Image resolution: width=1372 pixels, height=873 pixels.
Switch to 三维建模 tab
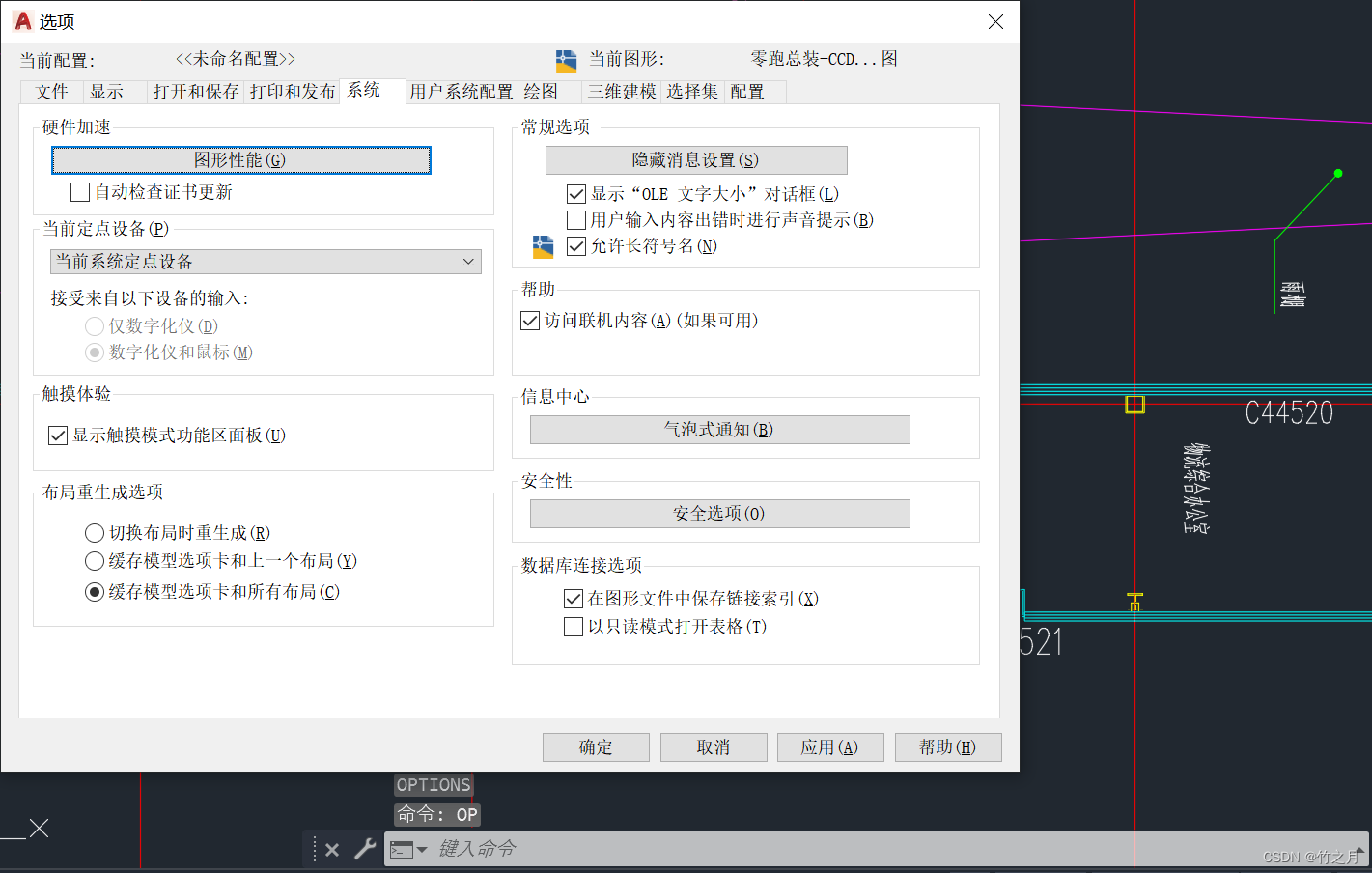[623, 92]
